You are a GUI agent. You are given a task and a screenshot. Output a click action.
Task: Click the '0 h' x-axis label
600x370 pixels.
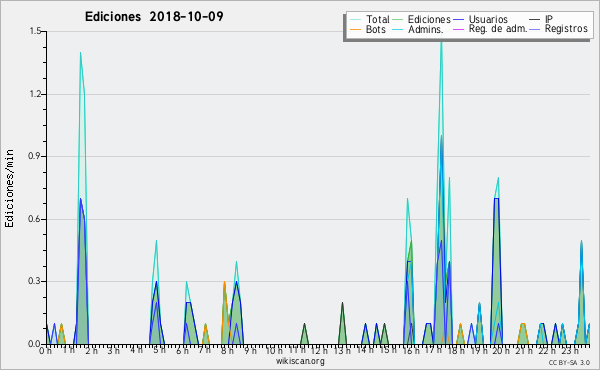pos(46,351)
